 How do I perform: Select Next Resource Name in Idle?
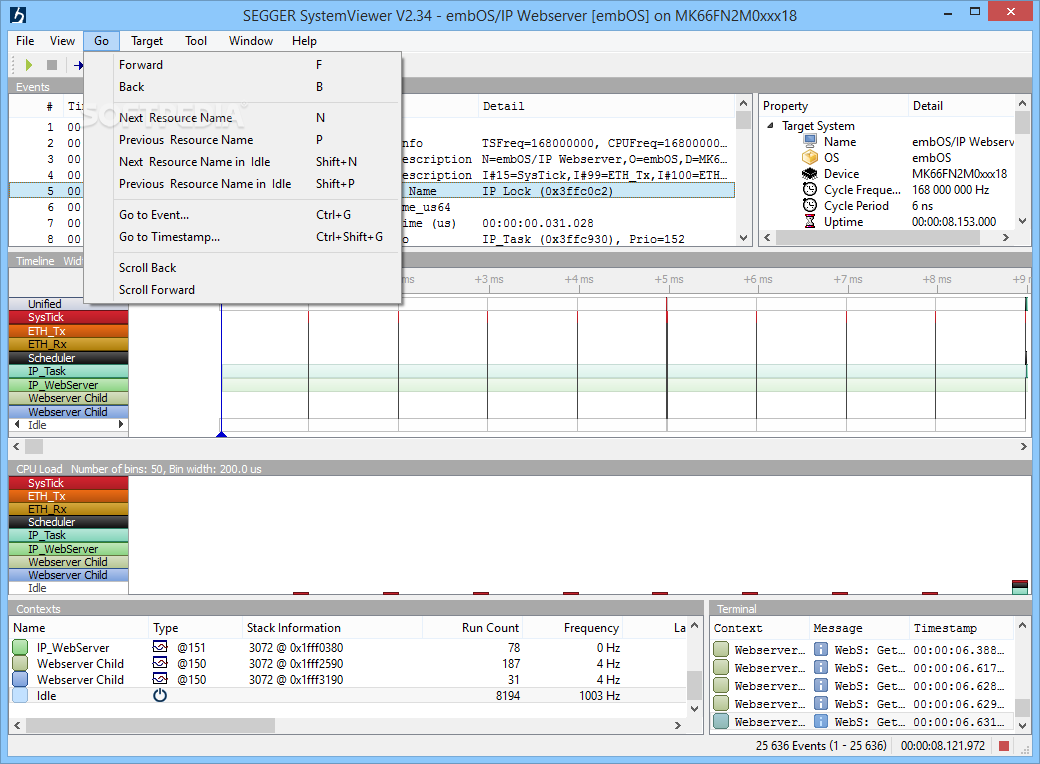coord(243,162)
